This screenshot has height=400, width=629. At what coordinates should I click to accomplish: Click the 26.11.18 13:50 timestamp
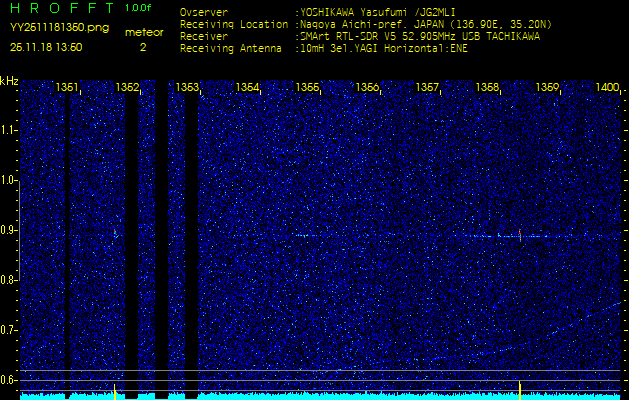pos(46,46)
